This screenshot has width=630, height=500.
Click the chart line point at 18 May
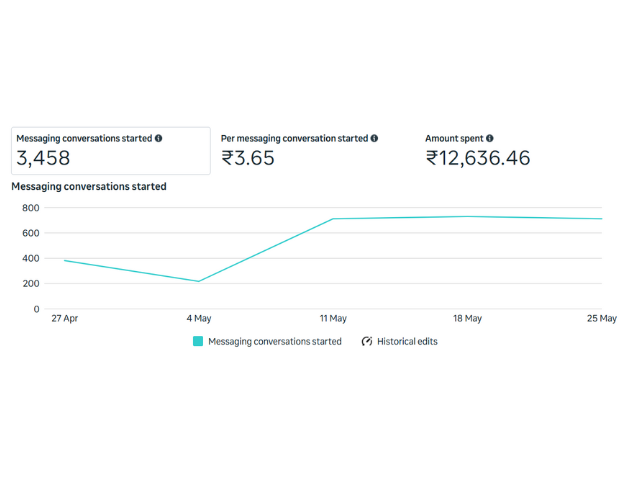(467, 216)
